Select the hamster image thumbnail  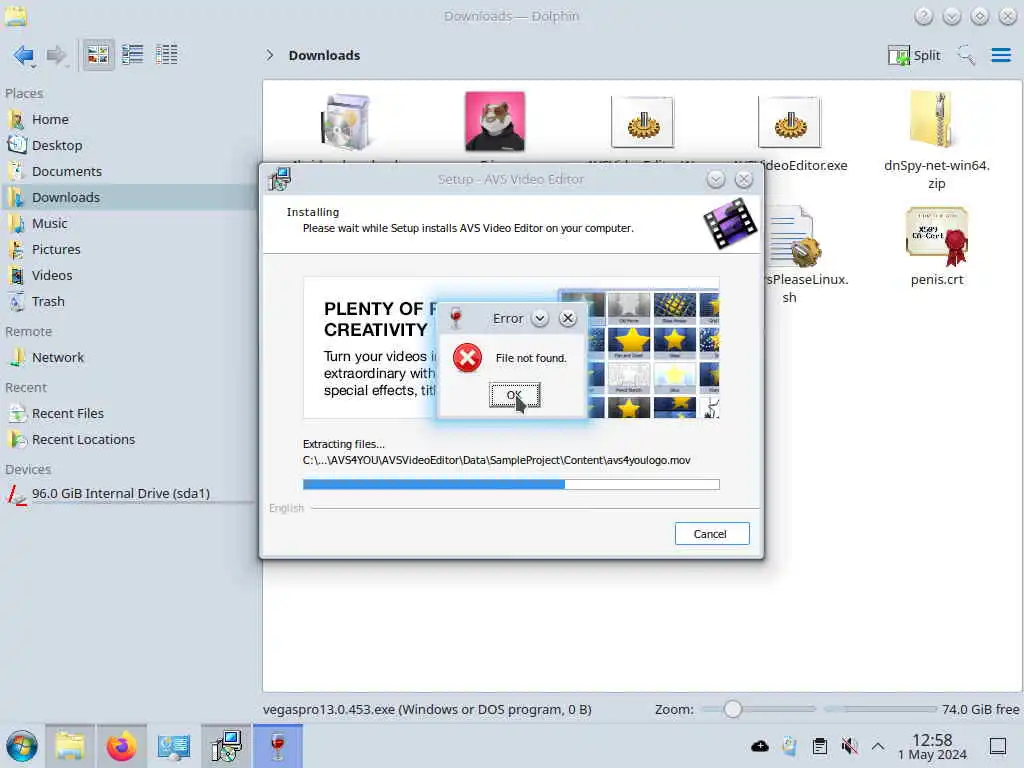[494, 121]
